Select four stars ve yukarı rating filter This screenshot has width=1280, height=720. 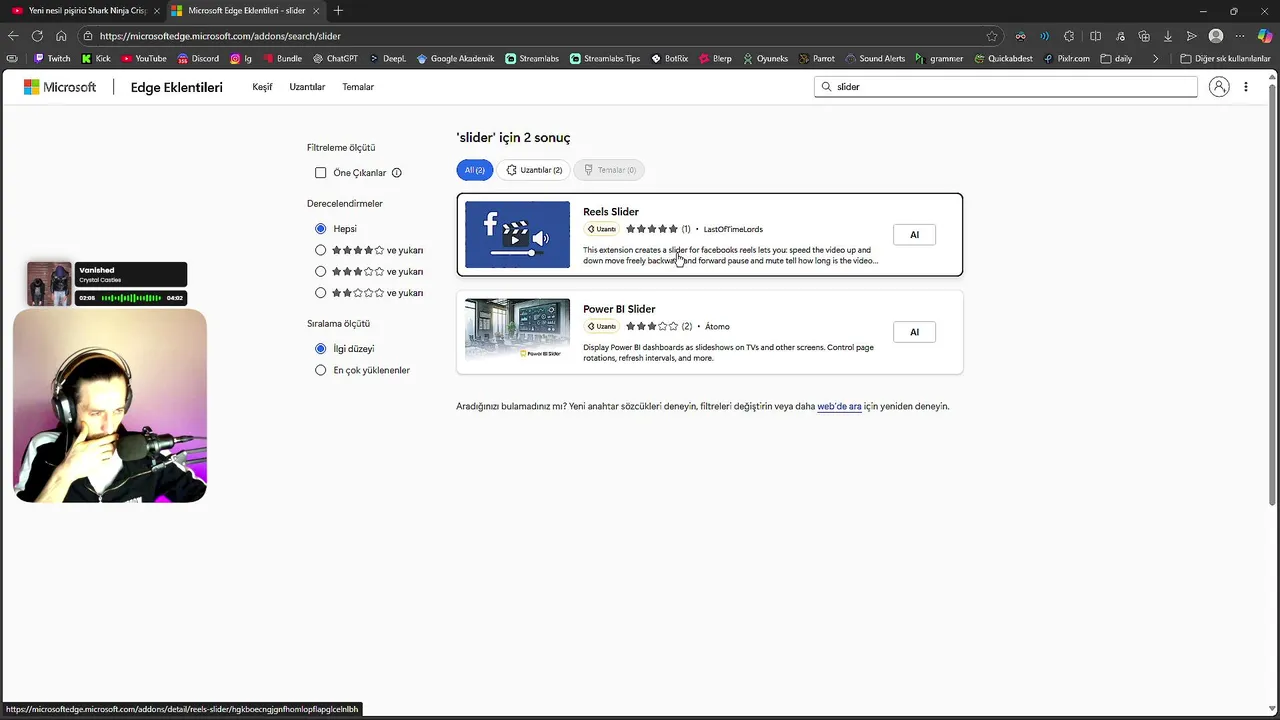pos(321,250)
